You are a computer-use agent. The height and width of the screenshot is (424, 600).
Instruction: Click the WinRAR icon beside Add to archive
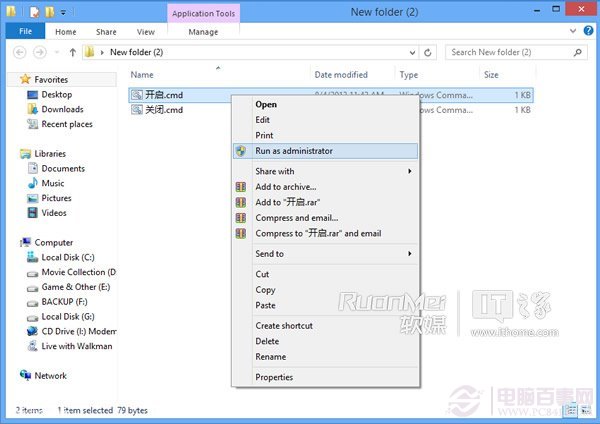[x=240, y=187]
